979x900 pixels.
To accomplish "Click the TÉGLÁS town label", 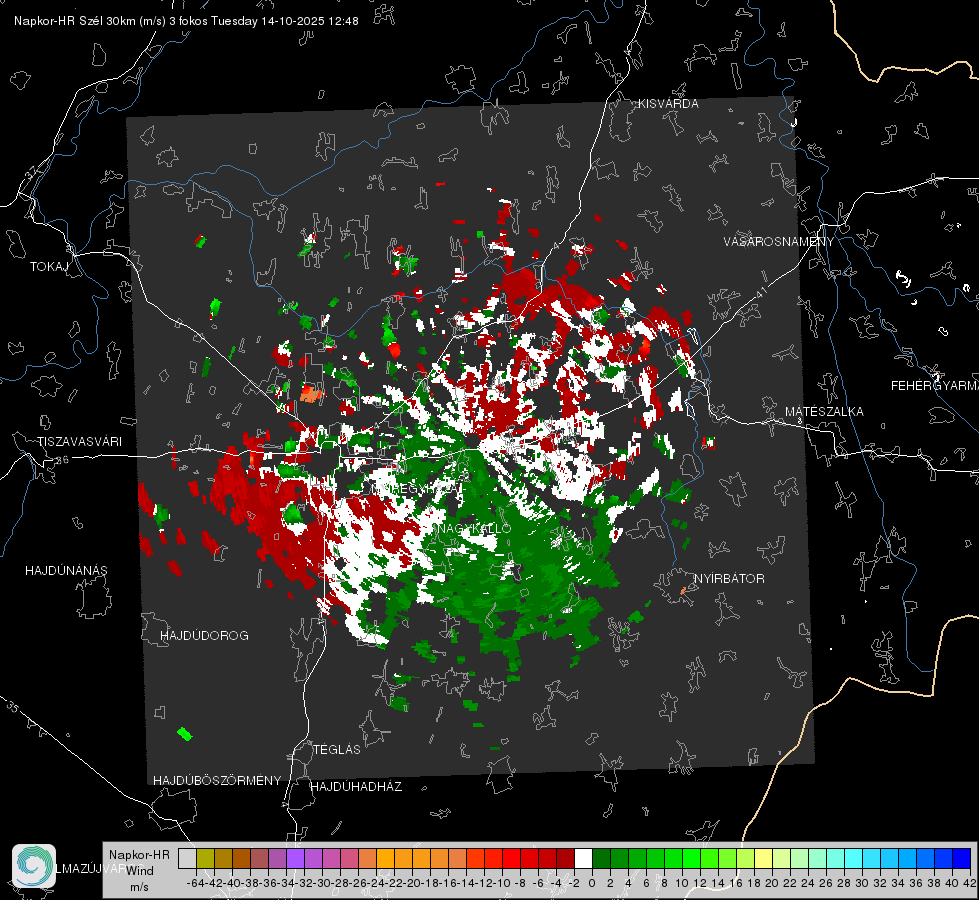I will click(x=337, y=749).
